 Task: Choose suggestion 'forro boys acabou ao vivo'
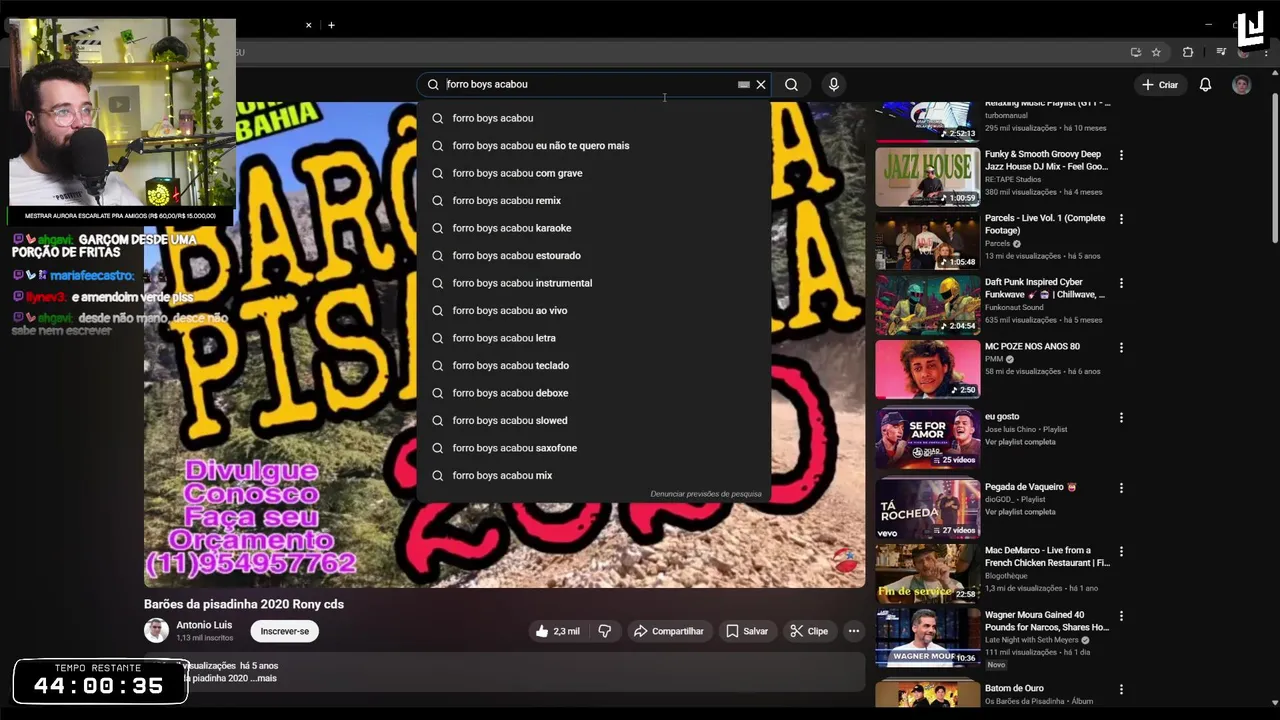(594, 311)
